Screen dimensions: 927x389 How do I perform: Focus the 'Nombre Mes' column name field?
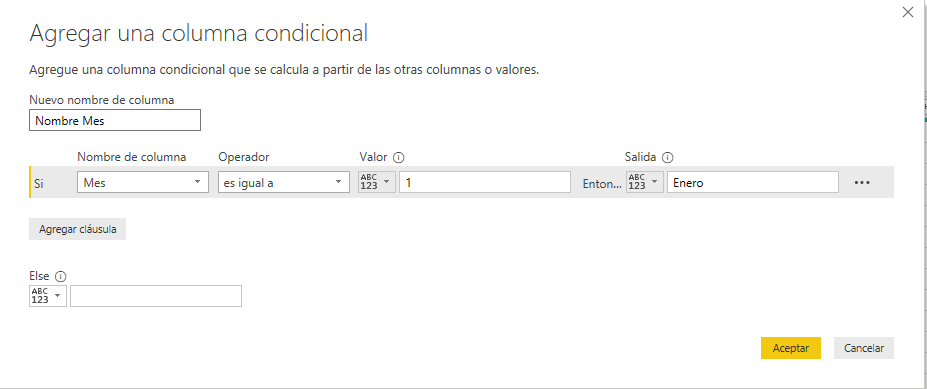[x=115, y=120]
